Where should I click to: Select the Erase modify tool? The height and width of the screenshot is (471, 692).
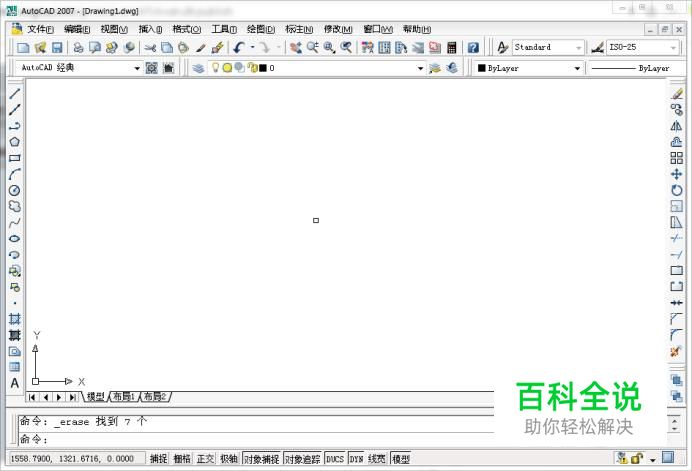point(677,94)
